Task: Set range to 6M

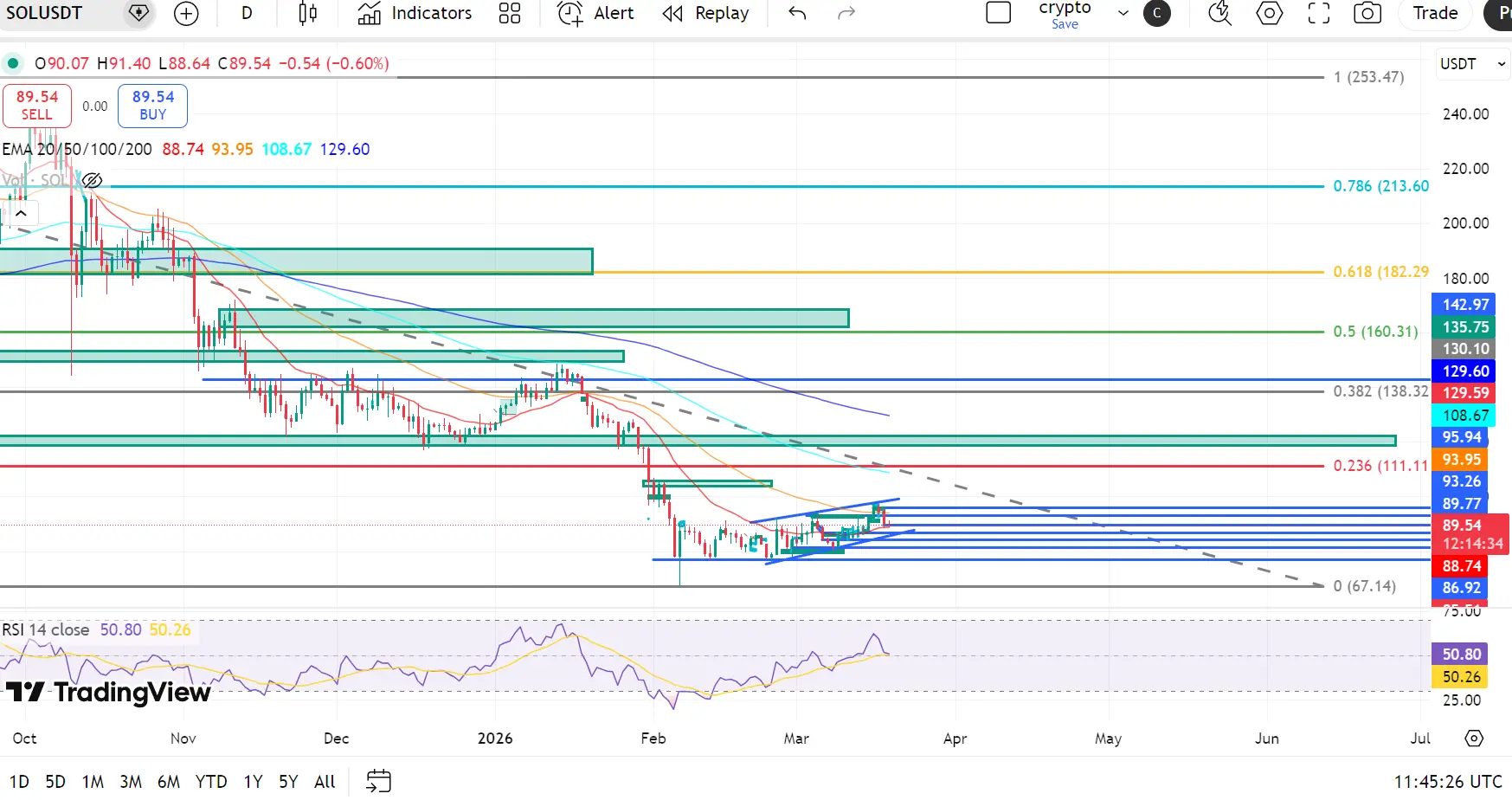Action: point(169,782)
